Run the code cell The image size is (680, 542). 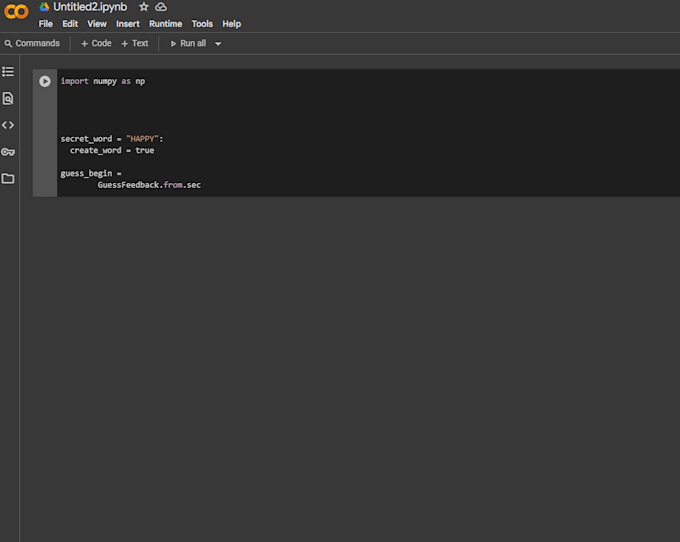tap(45, 81)
